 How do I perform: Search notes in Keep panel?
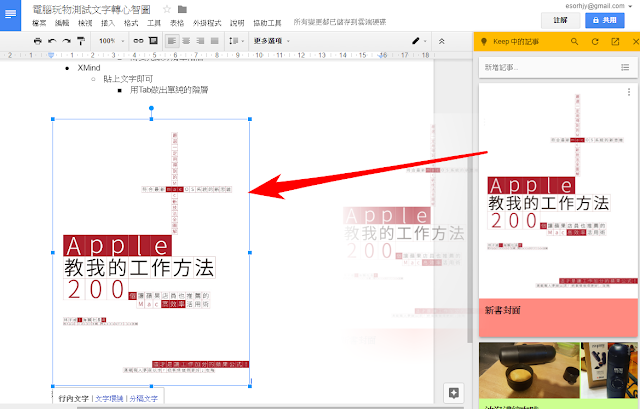574,42
